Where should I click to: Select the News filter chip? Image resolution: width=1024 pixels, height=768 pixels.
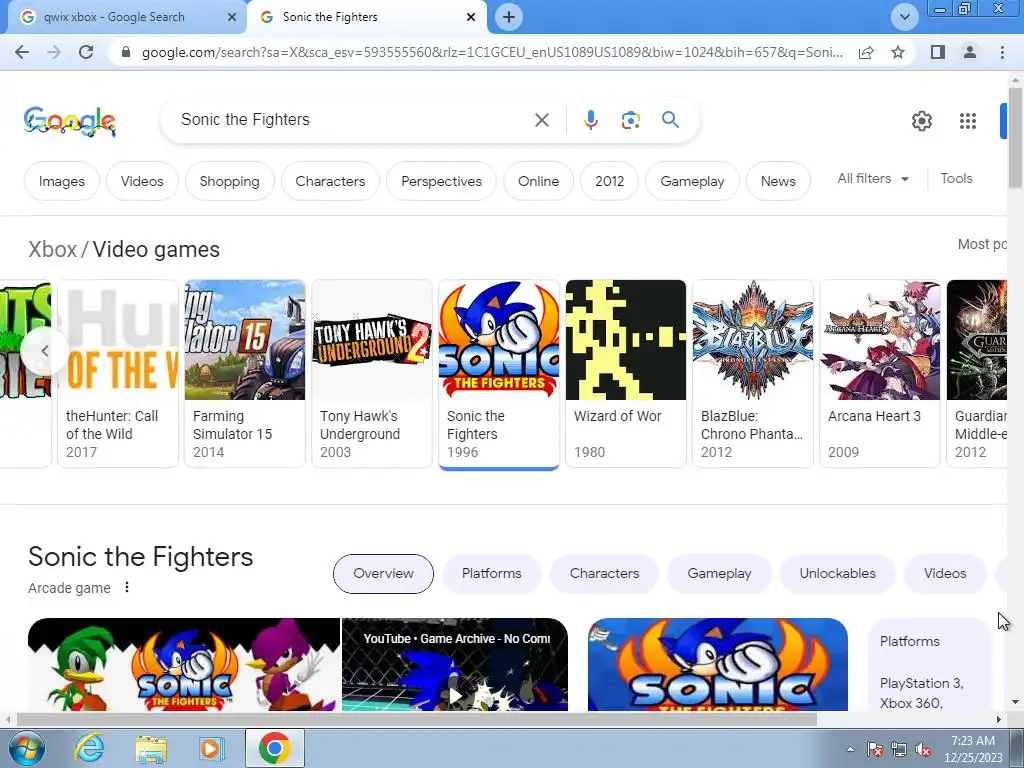[778, 181]
